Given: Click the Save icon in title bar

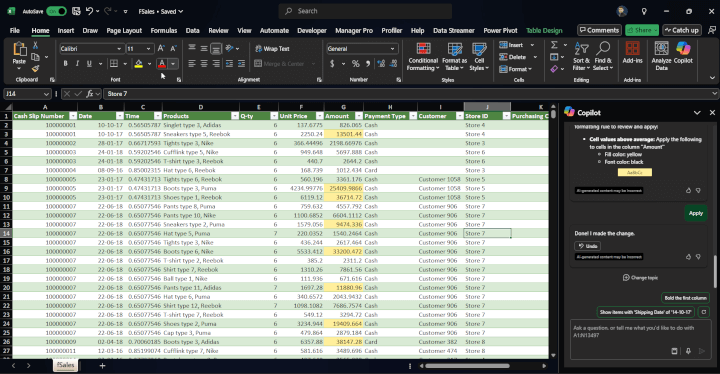Looking at the screenshot, I should pyautogui.click(x=76, y=11).
